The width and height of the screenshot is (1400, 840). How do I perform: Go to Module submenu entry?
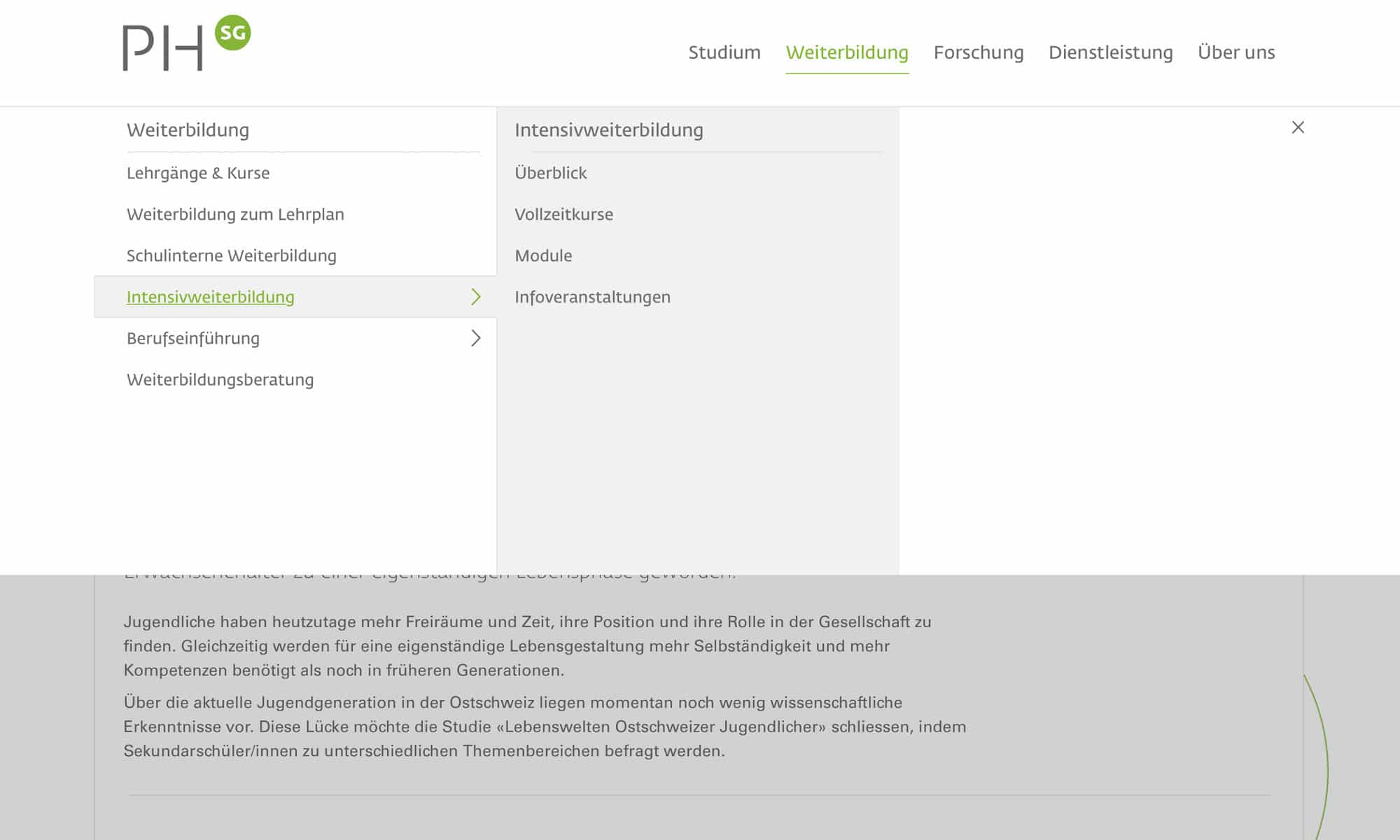[543, 255]
